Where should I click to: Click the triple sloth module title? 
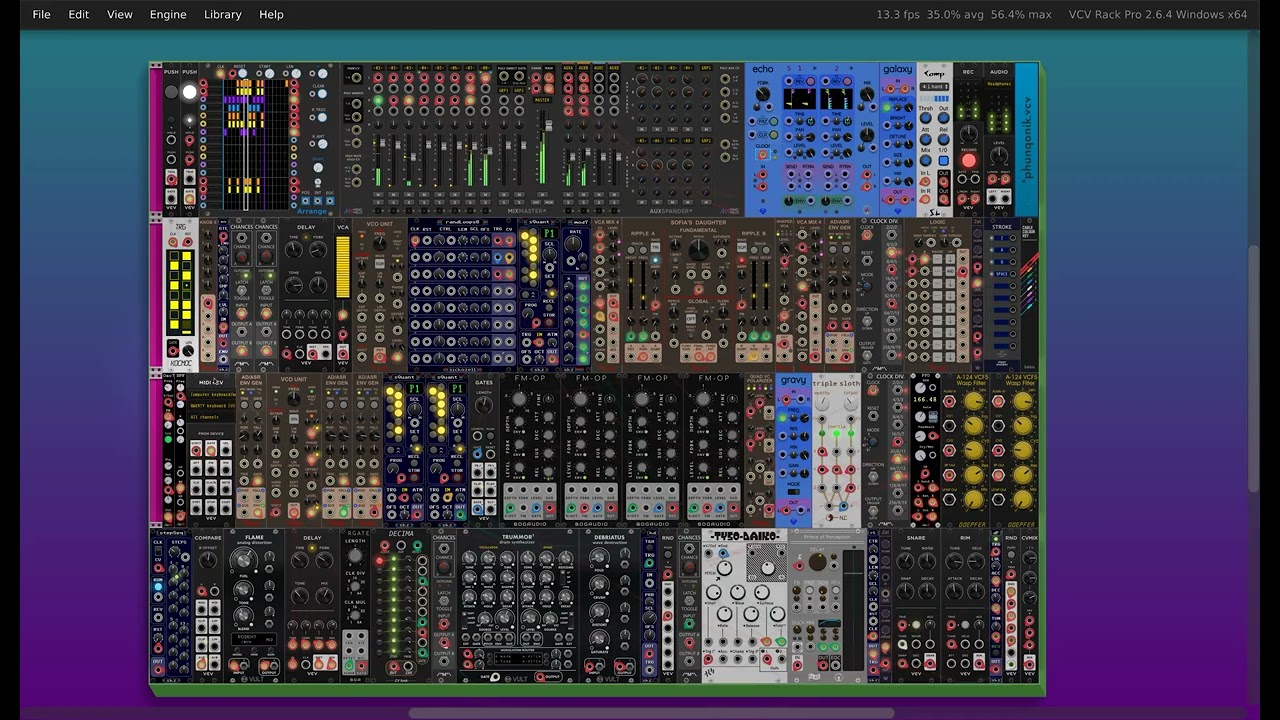(x=836, y=384)
